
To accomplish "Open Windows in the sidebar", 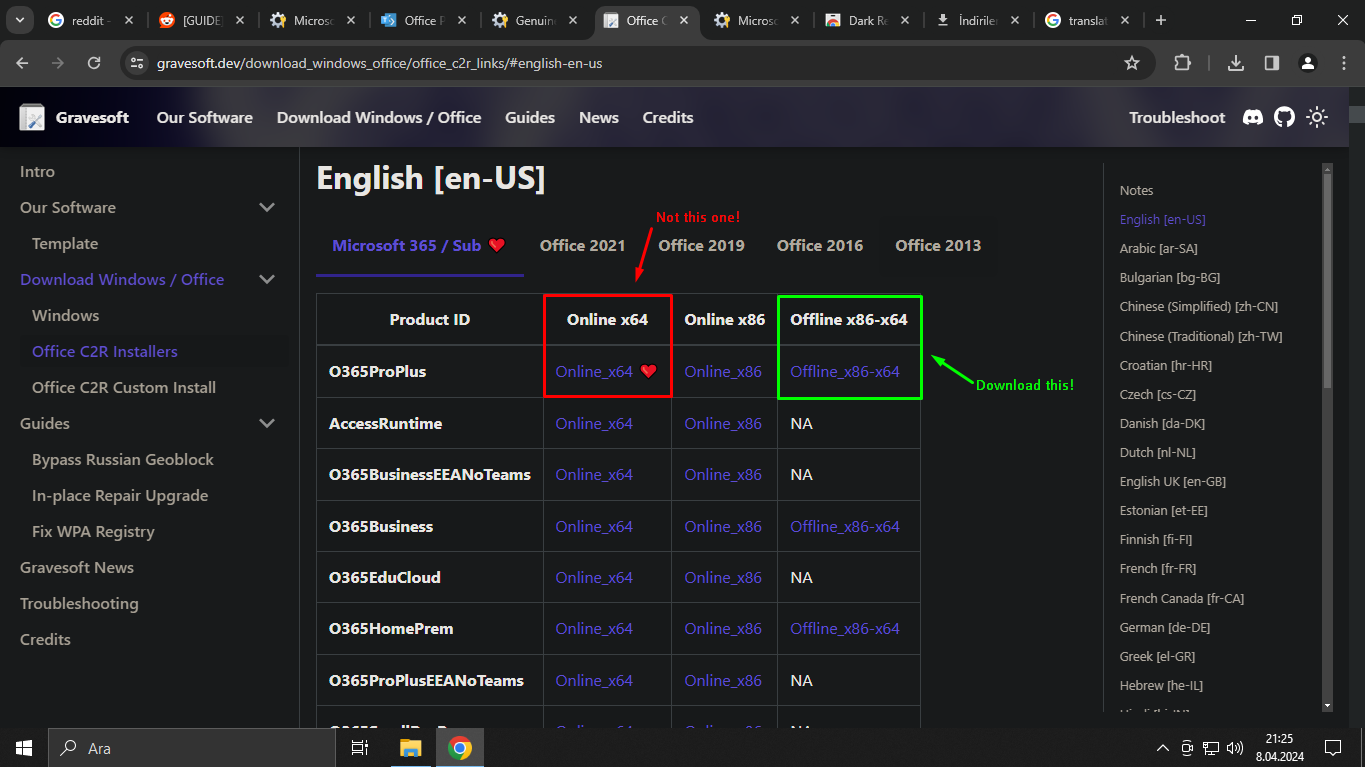I will click(x=65, y=315).
